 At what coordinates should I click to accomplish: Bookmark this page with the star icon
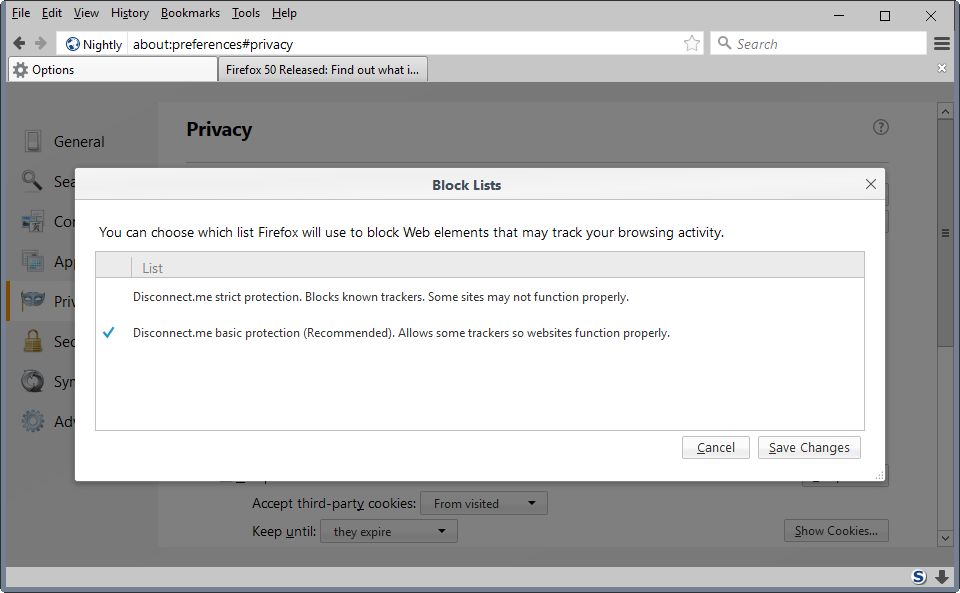coord(692,43)
